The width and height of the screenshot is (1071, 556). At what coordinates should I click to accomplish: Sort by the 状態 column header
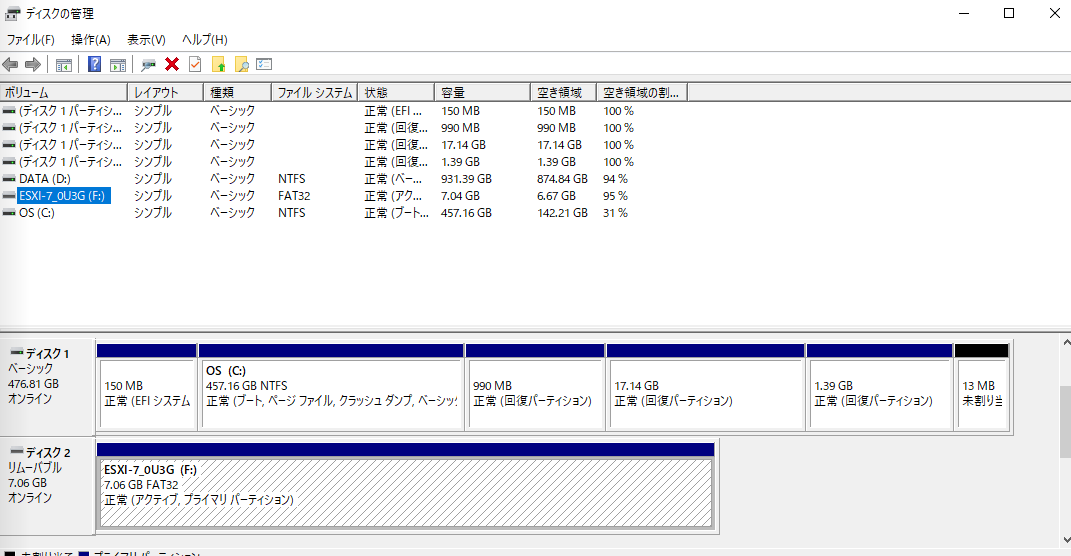pos(396,92)
